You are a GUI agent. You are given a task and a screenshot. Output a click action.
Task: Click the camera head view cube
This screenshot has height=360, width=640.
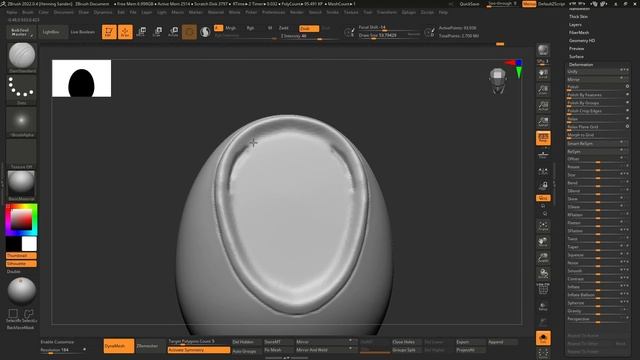click(498, 80)
